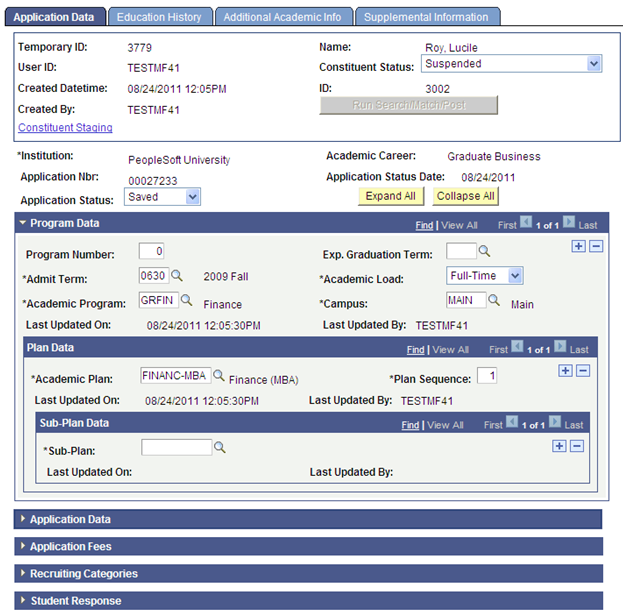The width and height of the screenshot is (623, 614).
Task: Go to next row in Program Data
Action: click(x=569, y=222)
